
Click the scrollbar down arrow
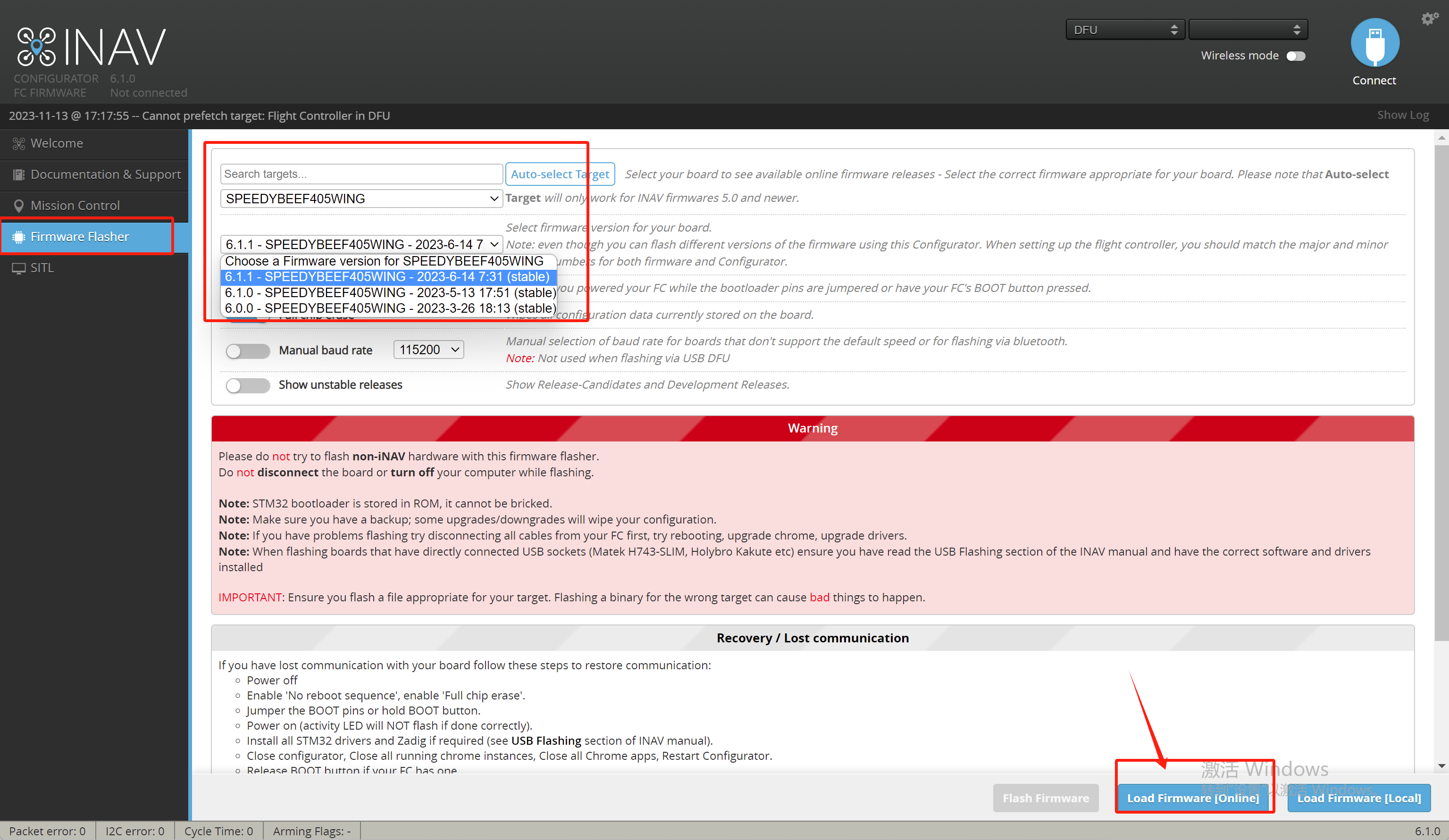tap(1441, 766)
